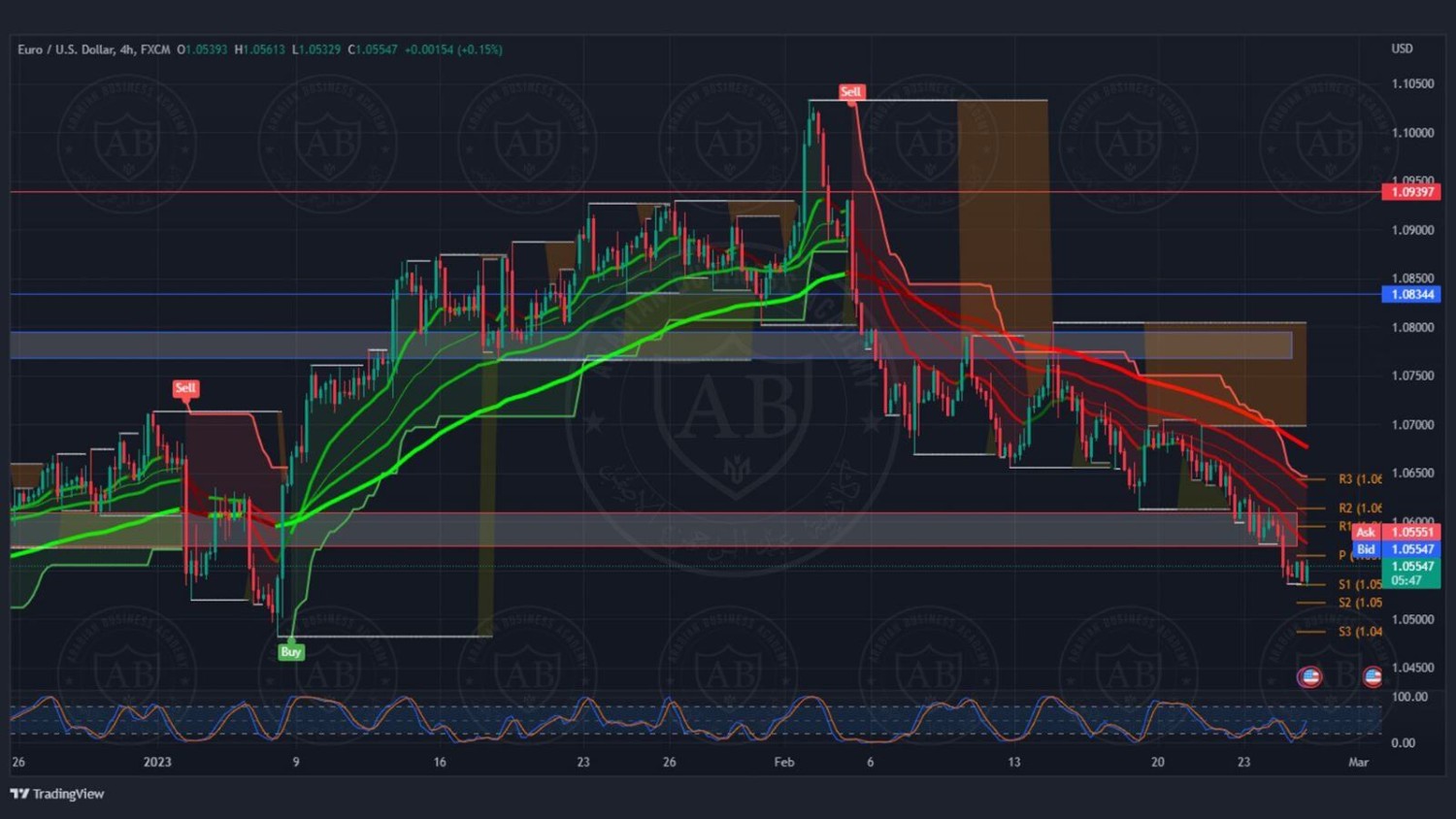Select the R2 pivot level label
Screen dimensions: 1456x819
(1360, 508)
